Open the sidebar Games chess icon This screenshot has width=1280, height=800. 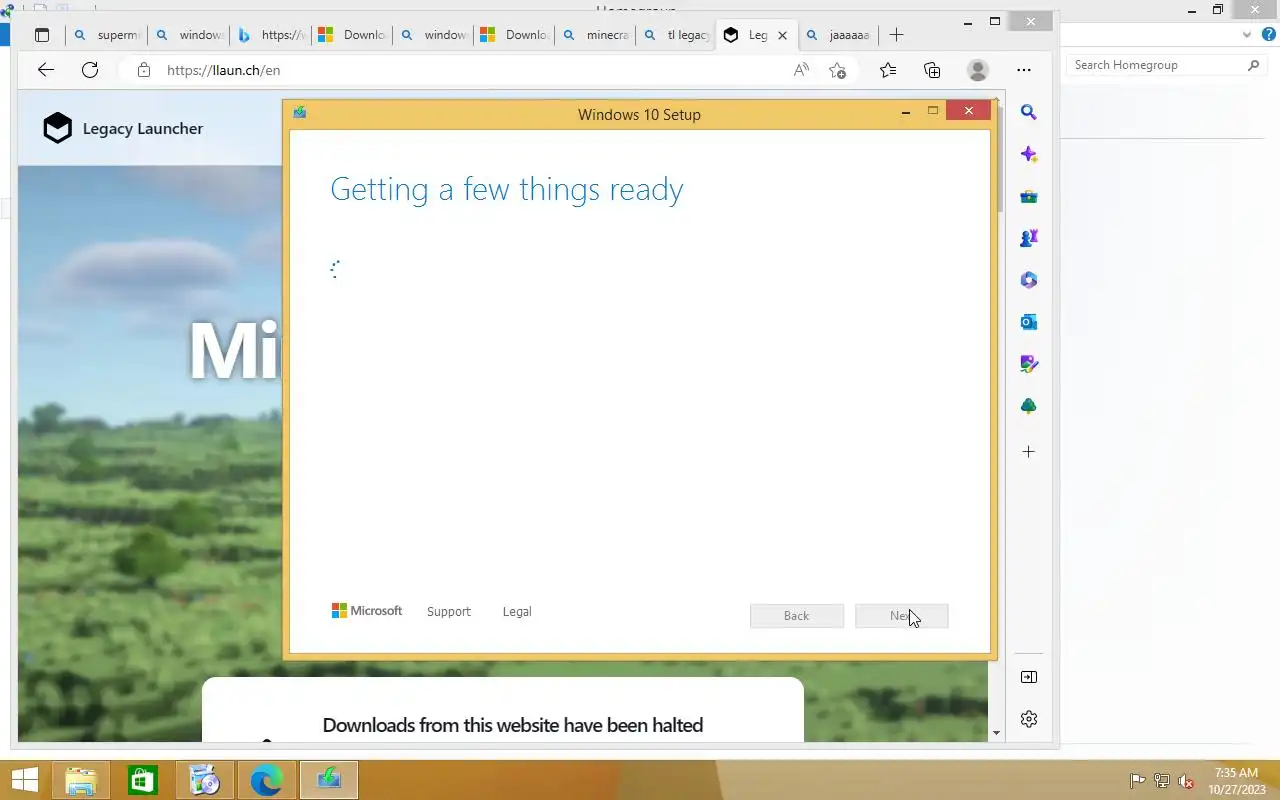pos(1028,238)
